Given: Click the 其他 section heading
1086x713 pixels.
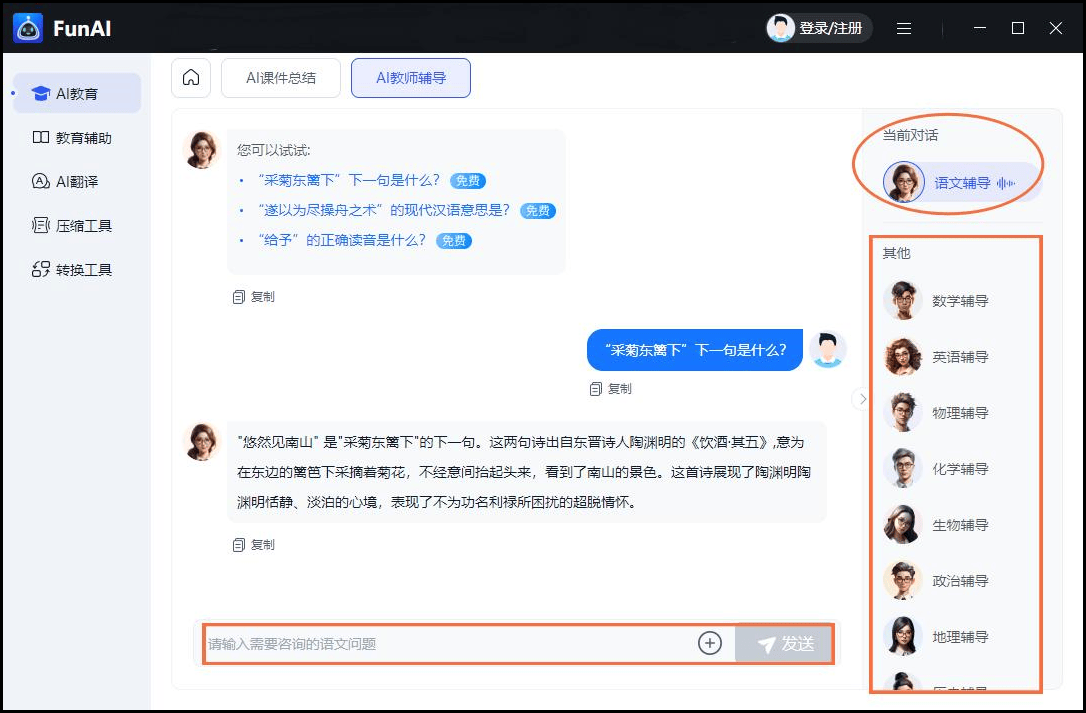Looking at the screenshot, I should click(896, 253).
